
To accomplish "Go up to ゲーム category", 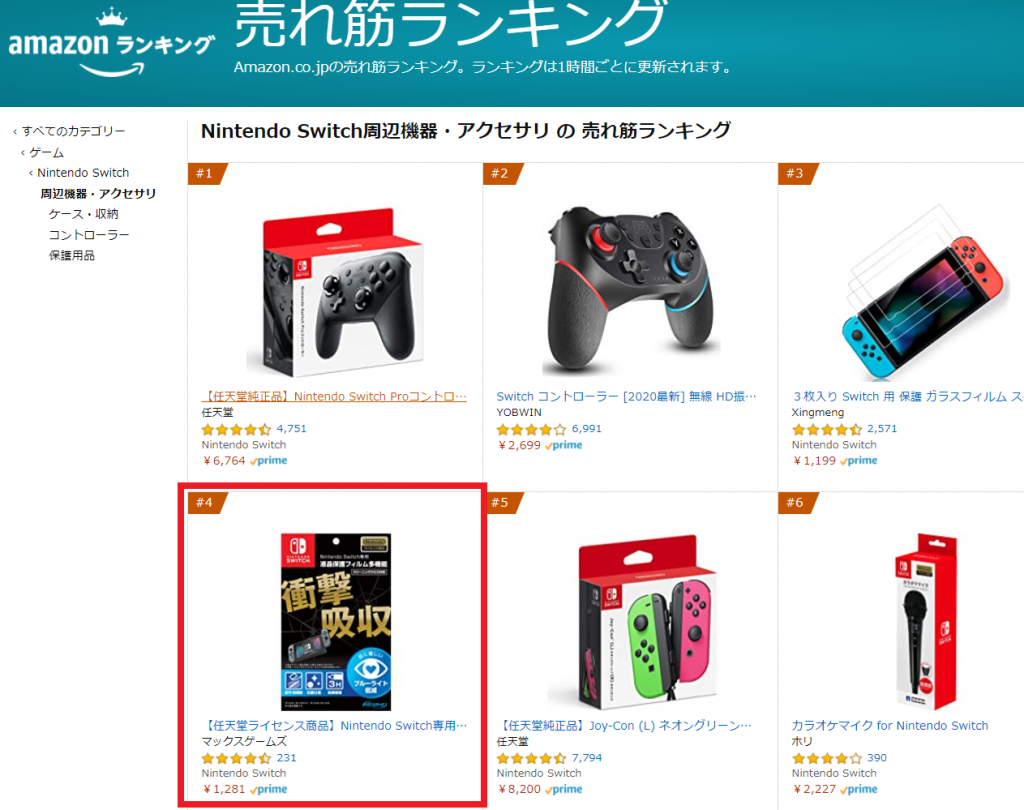I will tap(46, 152).
